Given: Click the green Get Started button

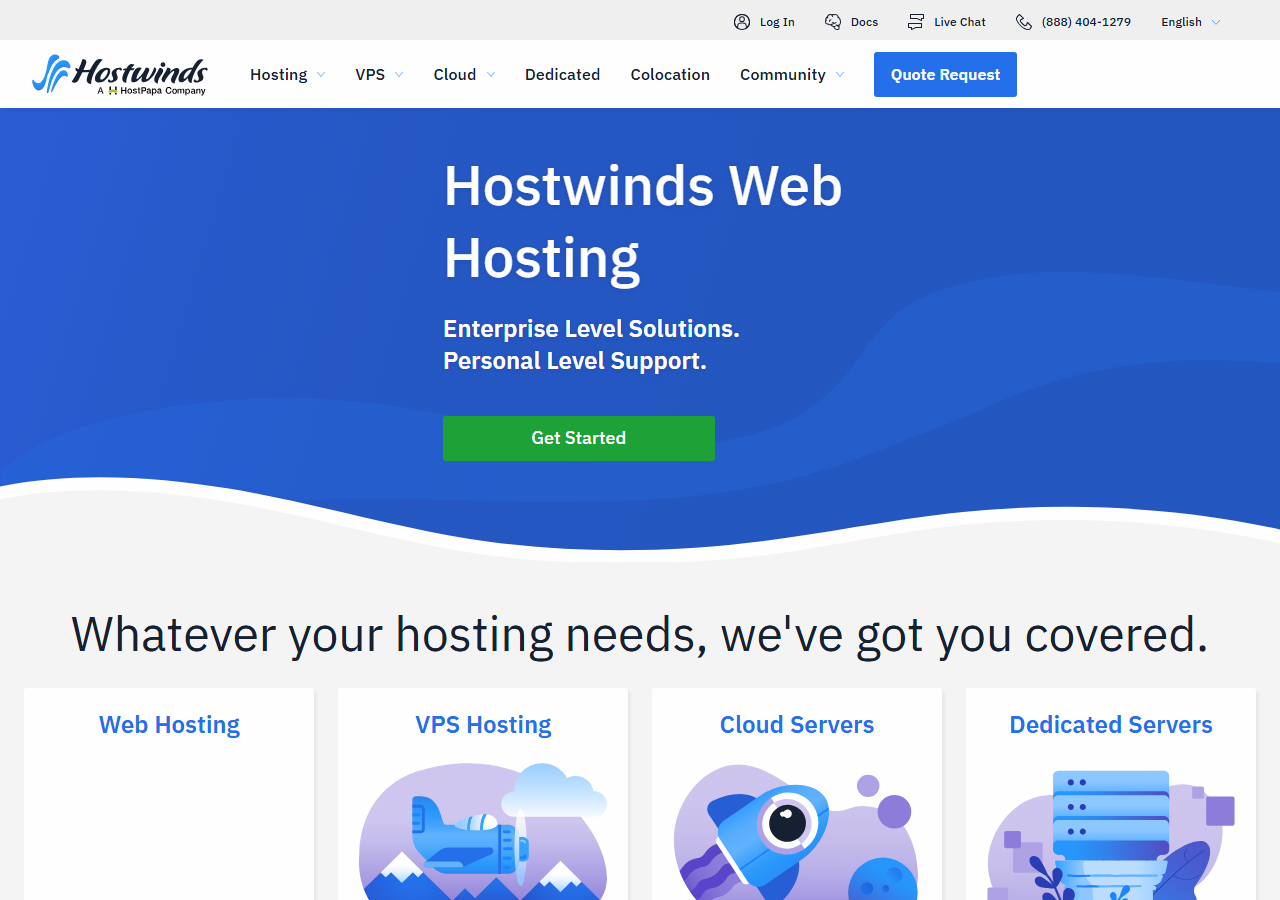Looking at the screenshot, I should point(579,438).
